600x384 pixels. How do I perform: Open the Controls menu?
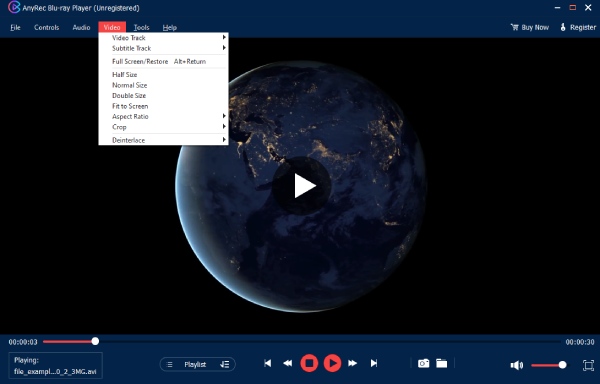click(46, 28)
